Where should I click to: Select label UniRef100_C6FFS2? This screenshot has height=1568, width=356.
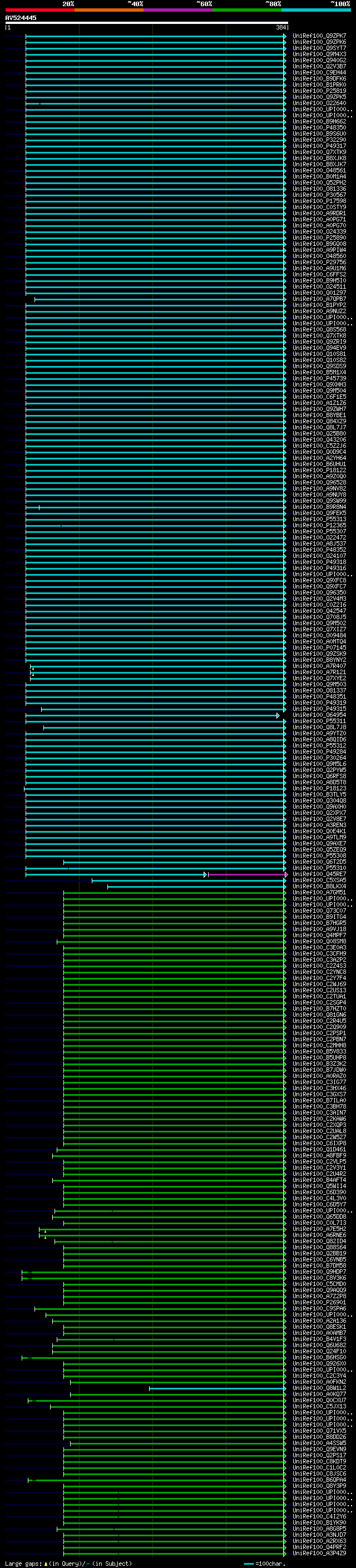click(x=319, y=275)
